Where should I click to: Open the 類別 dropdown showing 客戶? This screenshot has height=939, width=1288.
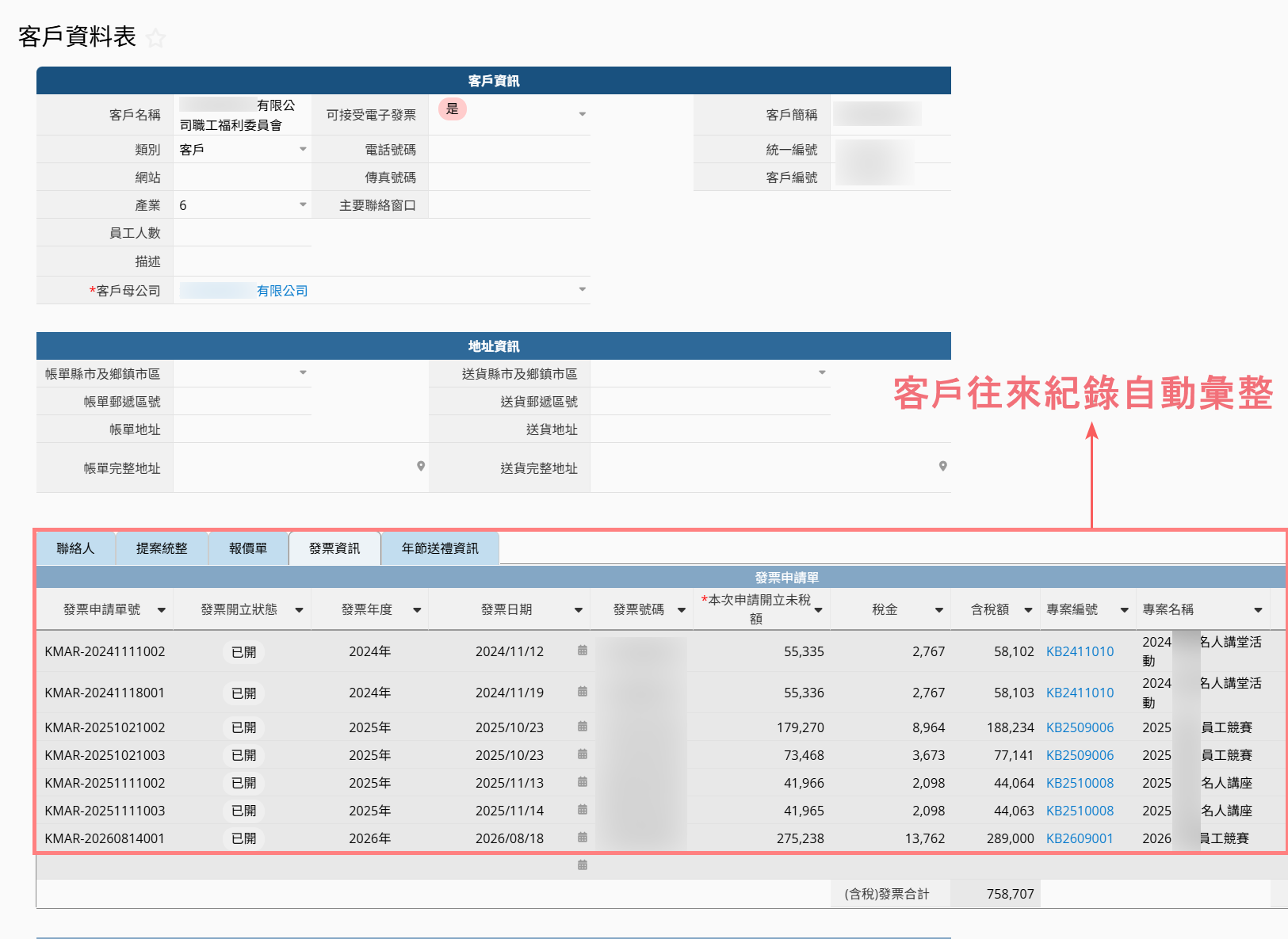303,149
